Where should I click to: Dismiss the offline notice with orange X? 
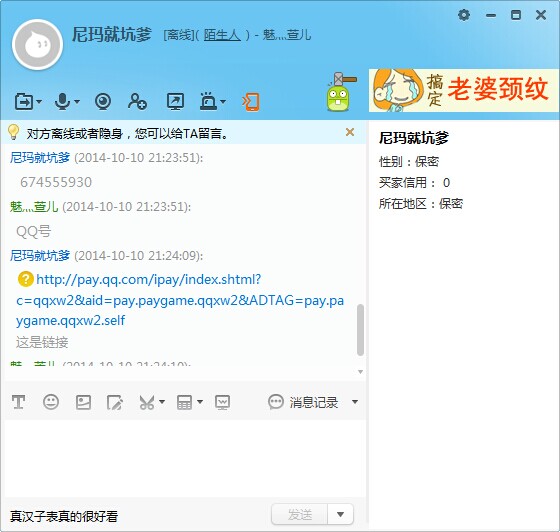pos(350,132)
